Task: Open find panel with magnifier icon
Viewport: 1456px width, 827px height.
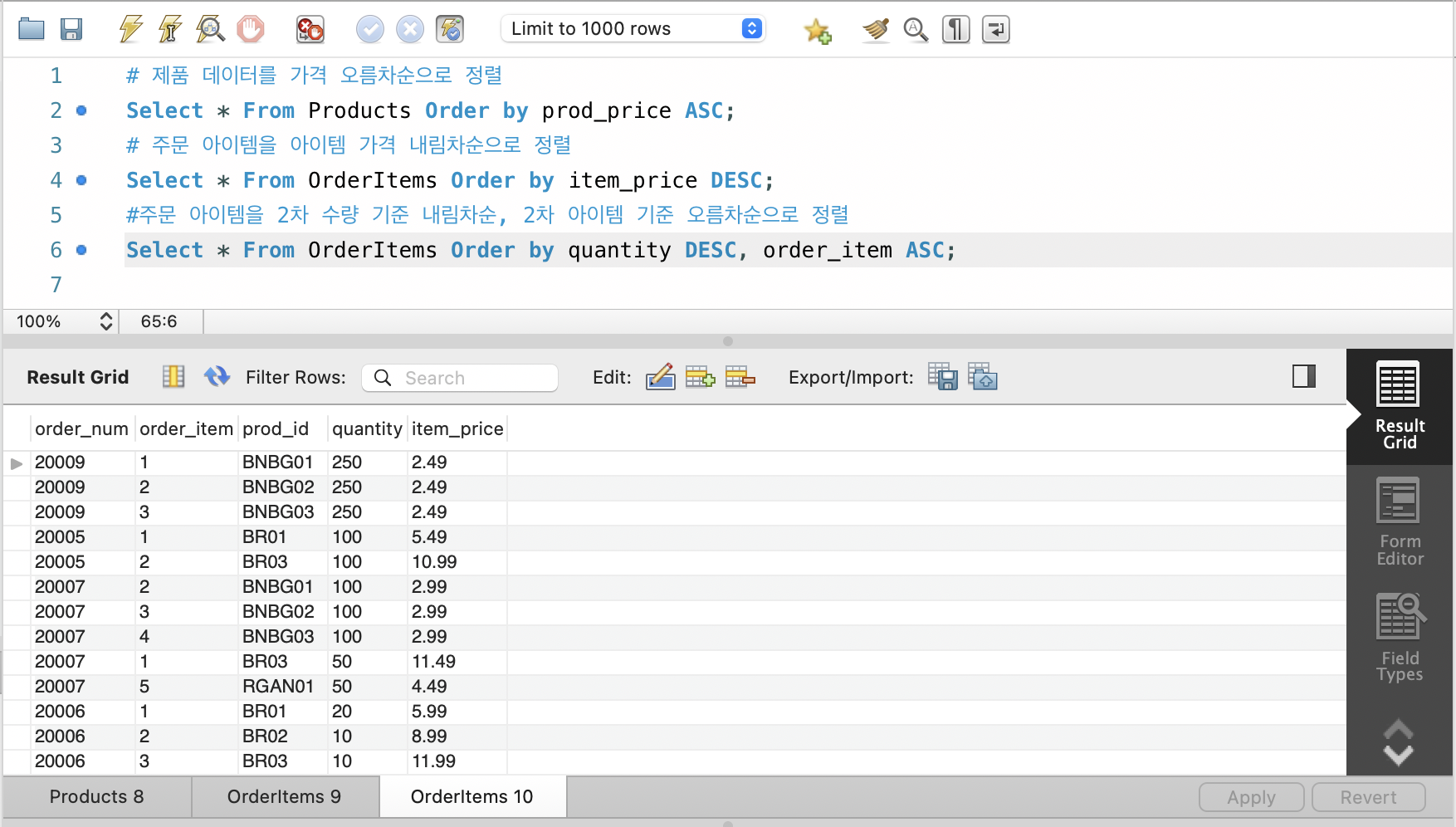Action: coord(916,29)
